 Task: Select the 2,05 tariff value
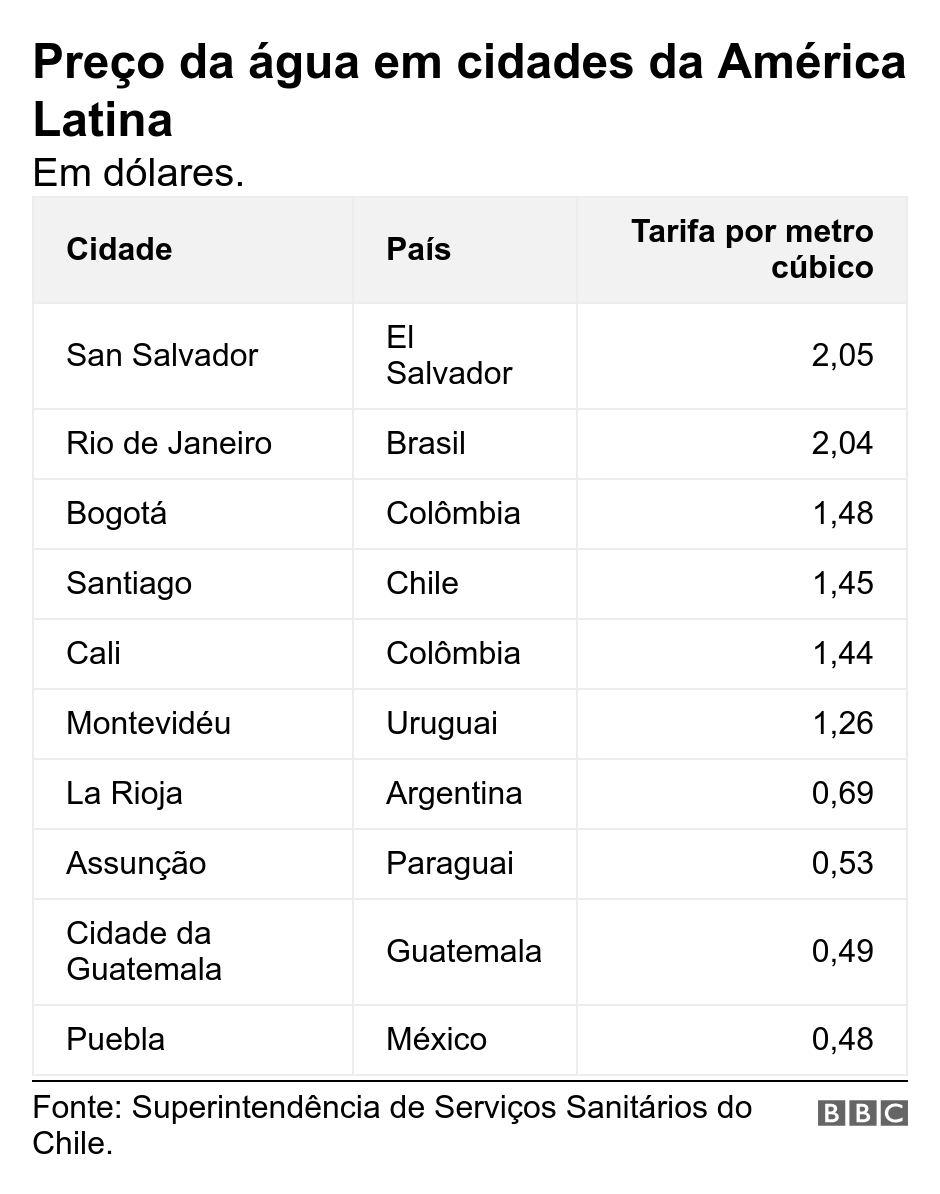tap(842, 356)
